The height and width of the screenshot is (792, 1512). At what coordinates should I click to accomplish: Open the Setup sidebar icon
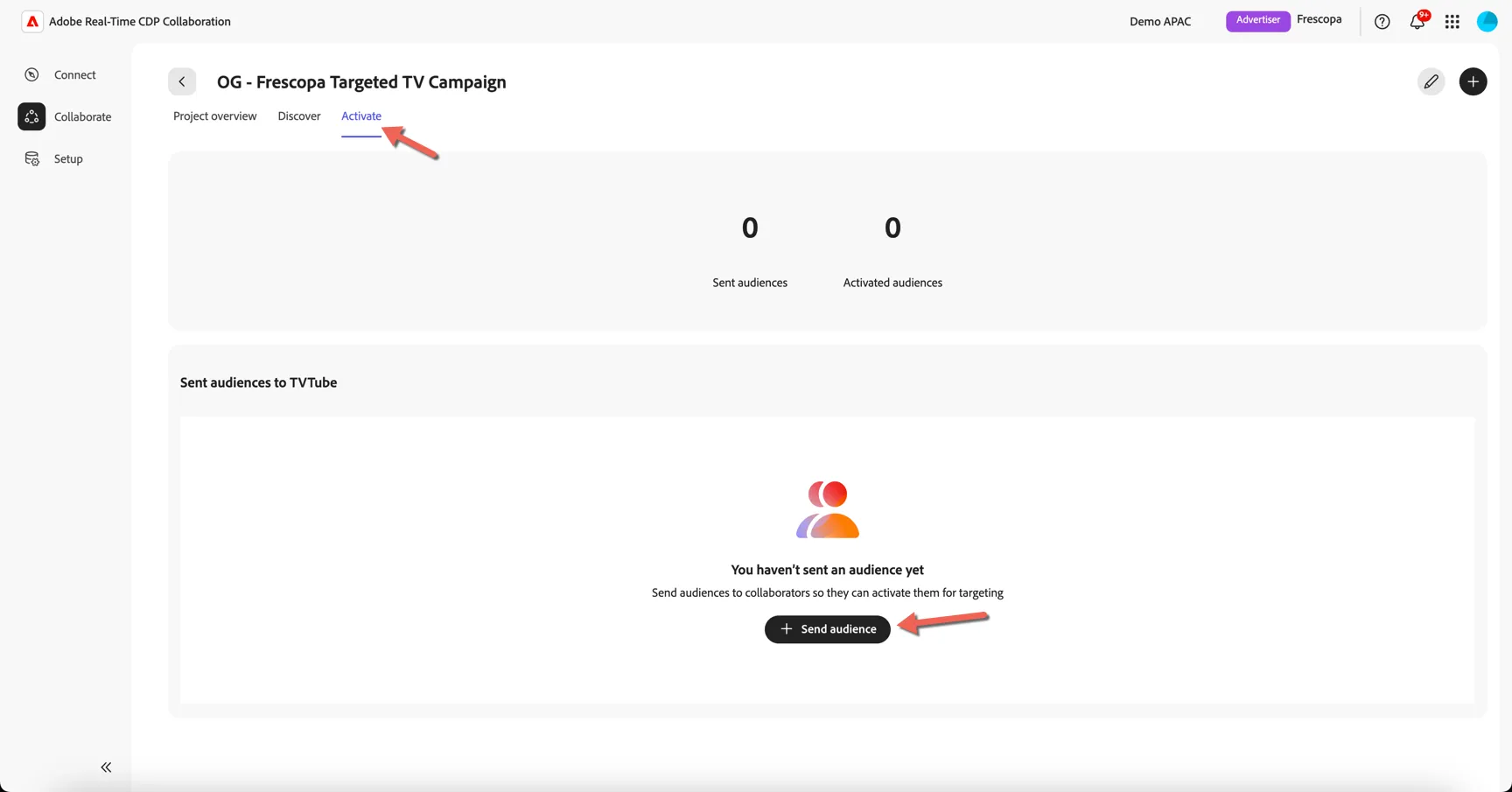(31, 158)
